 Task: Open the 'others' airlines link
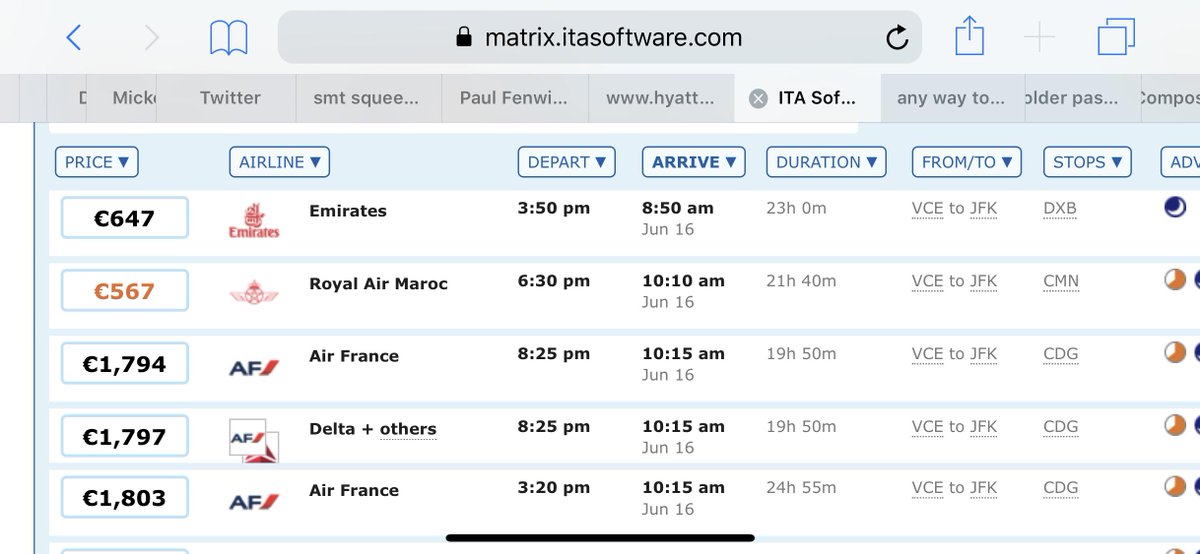point(408,429)
